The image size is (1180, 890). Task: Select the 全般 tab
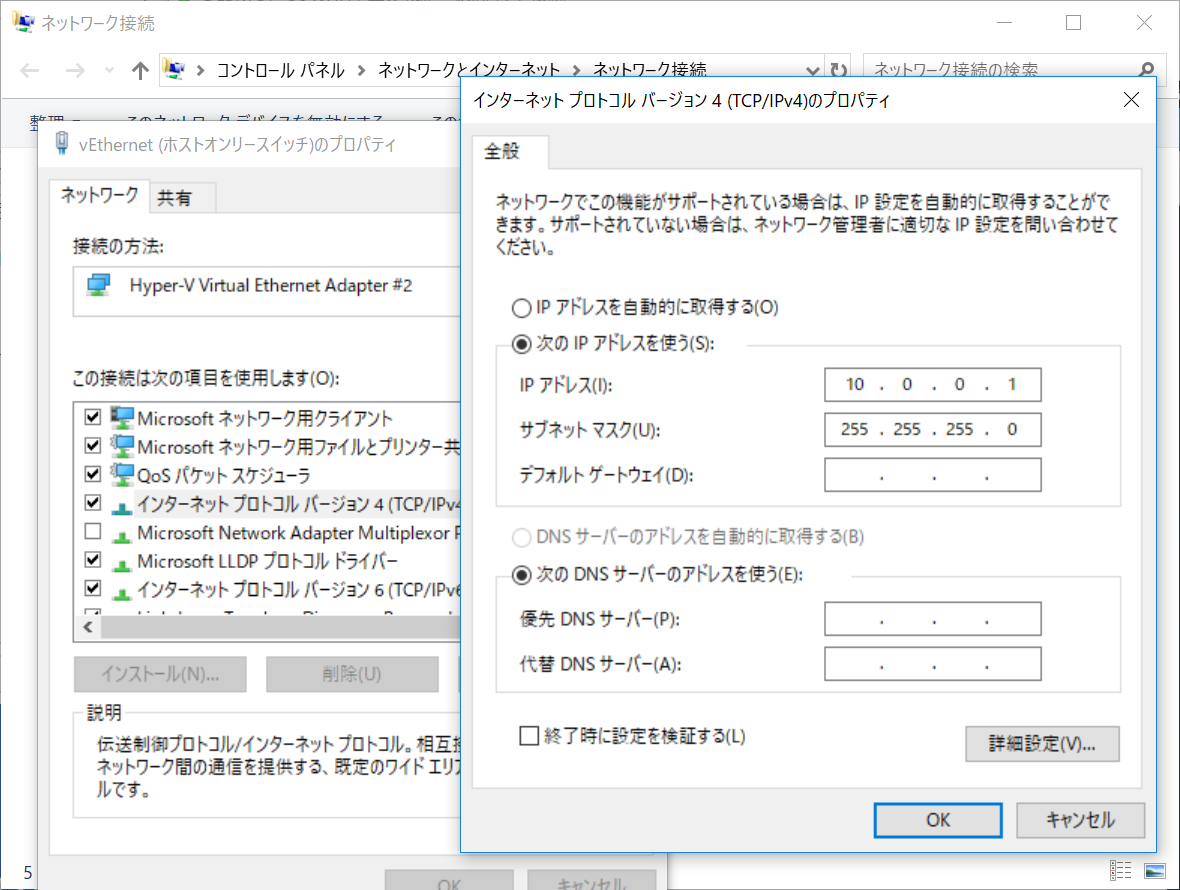503,152
